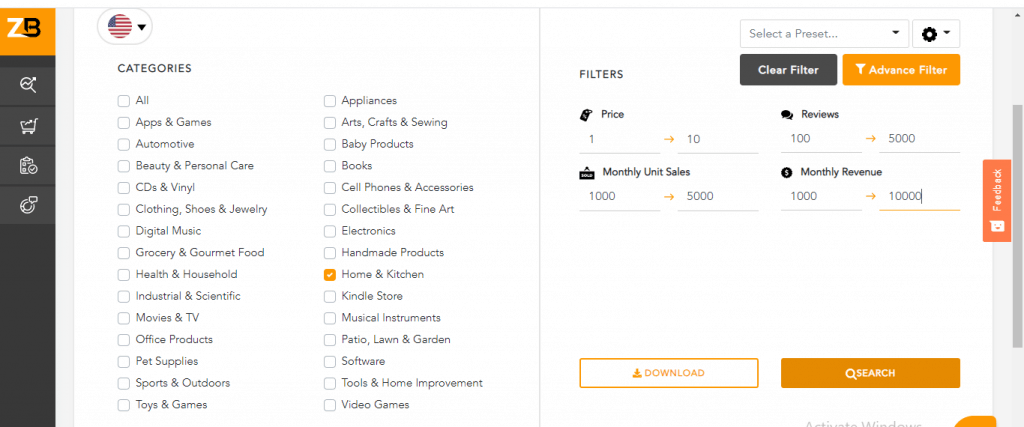Click the Monthly Revenue maximum field
The width and height of the screenshot is (1024, 427).
point(918,196)
